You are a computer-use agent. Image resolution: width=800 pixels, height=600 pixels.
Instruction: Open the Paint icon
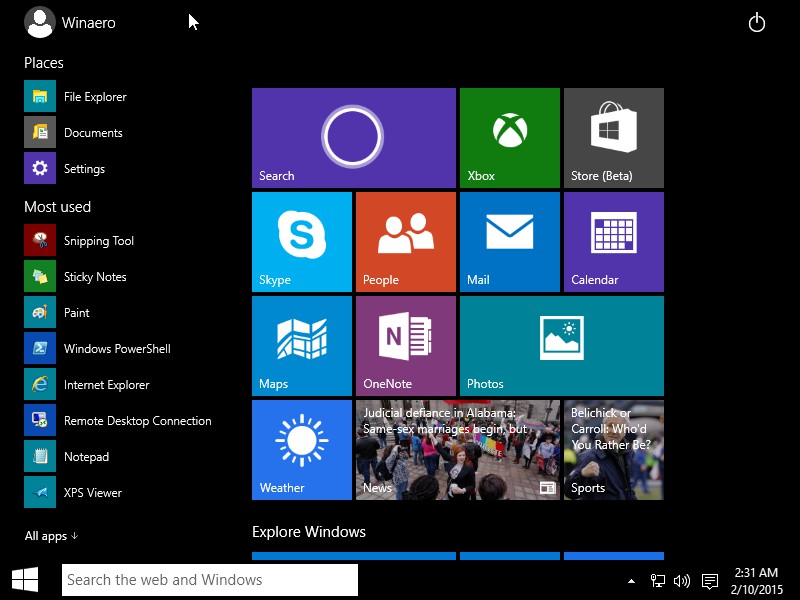[40, 312]
